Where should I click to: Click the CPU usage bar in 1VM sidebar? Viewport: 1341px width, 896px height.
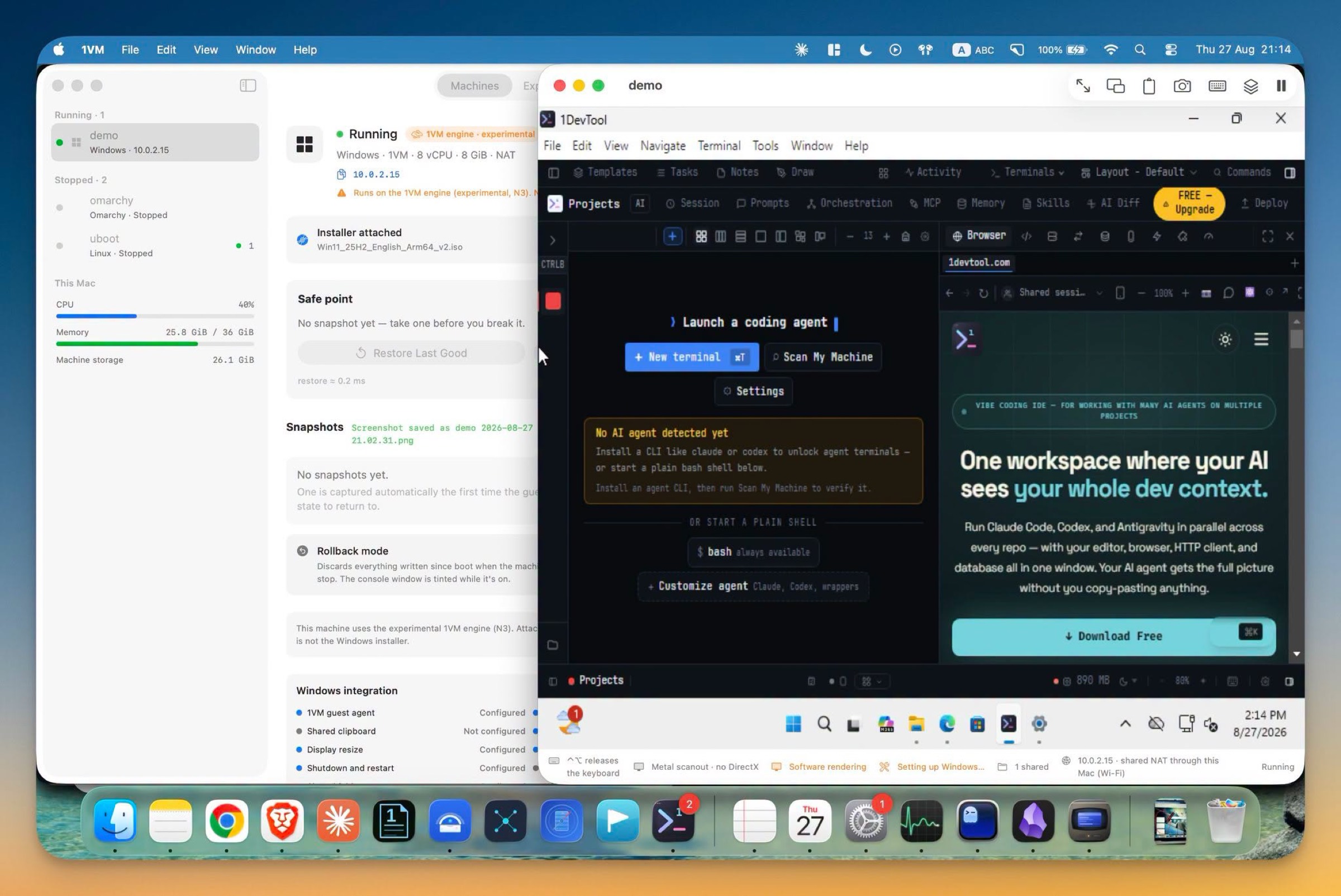tap(155, 316)
